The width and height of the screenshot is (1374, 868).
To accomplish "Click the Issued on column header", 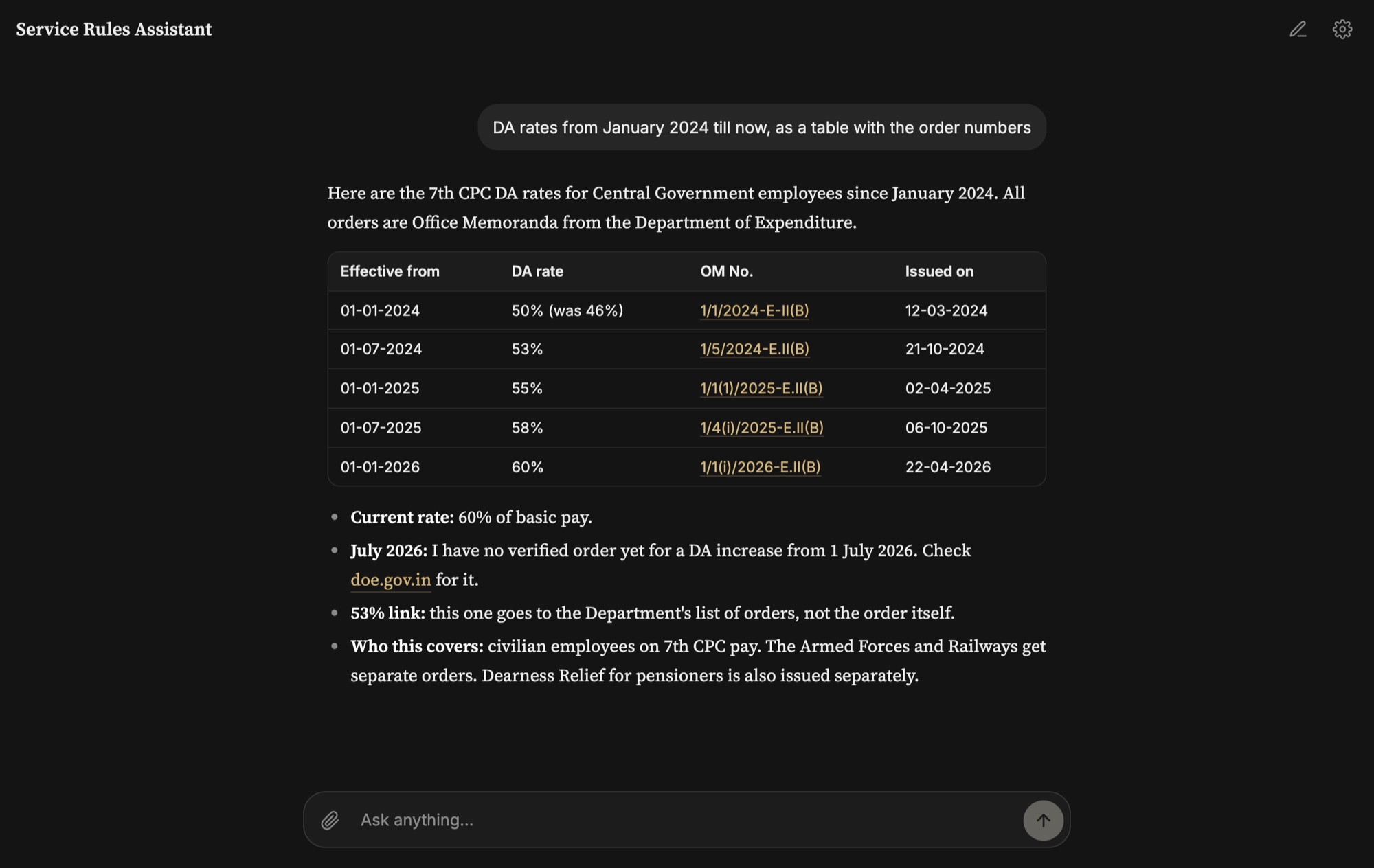I will (939, 271).
